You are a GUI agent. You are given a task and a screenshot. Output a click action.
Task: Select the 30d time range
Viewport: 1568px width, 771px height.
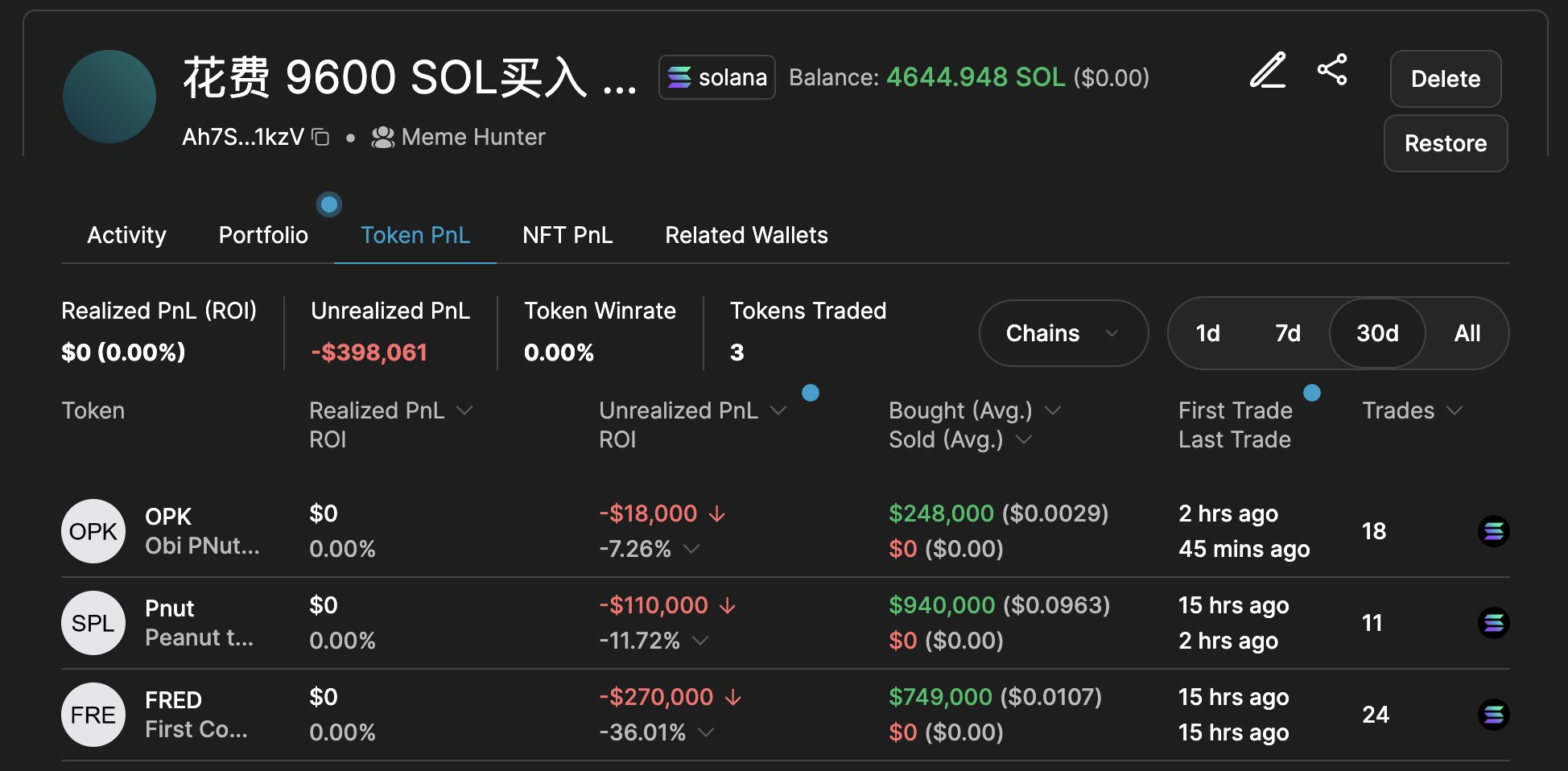click(1377, 333)
